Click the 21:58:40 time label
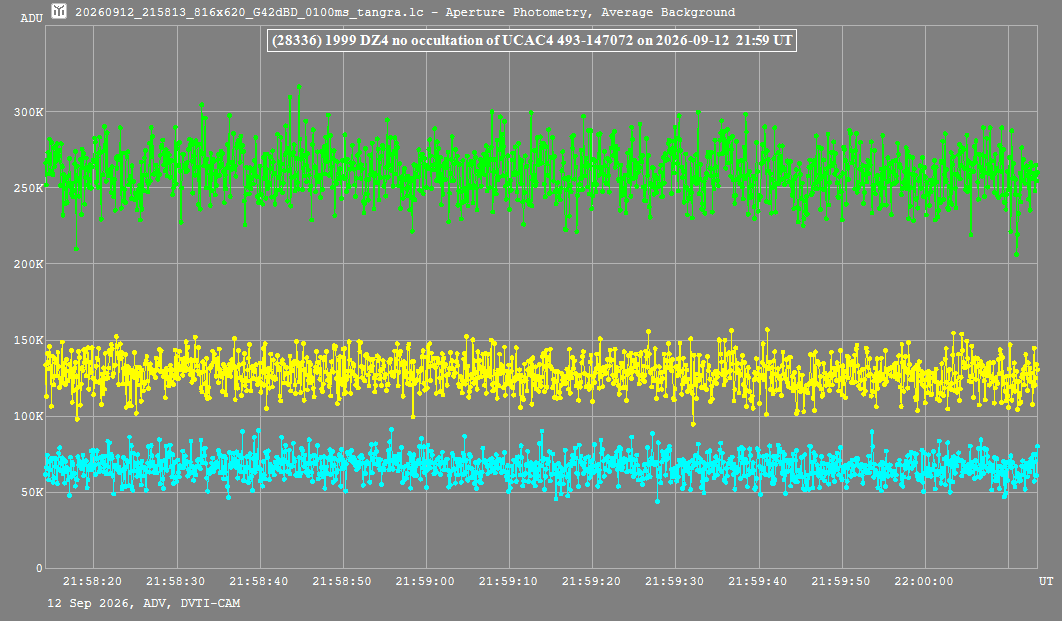Image resolution: width=1062 pixels, height=621 pixels. 259,581
